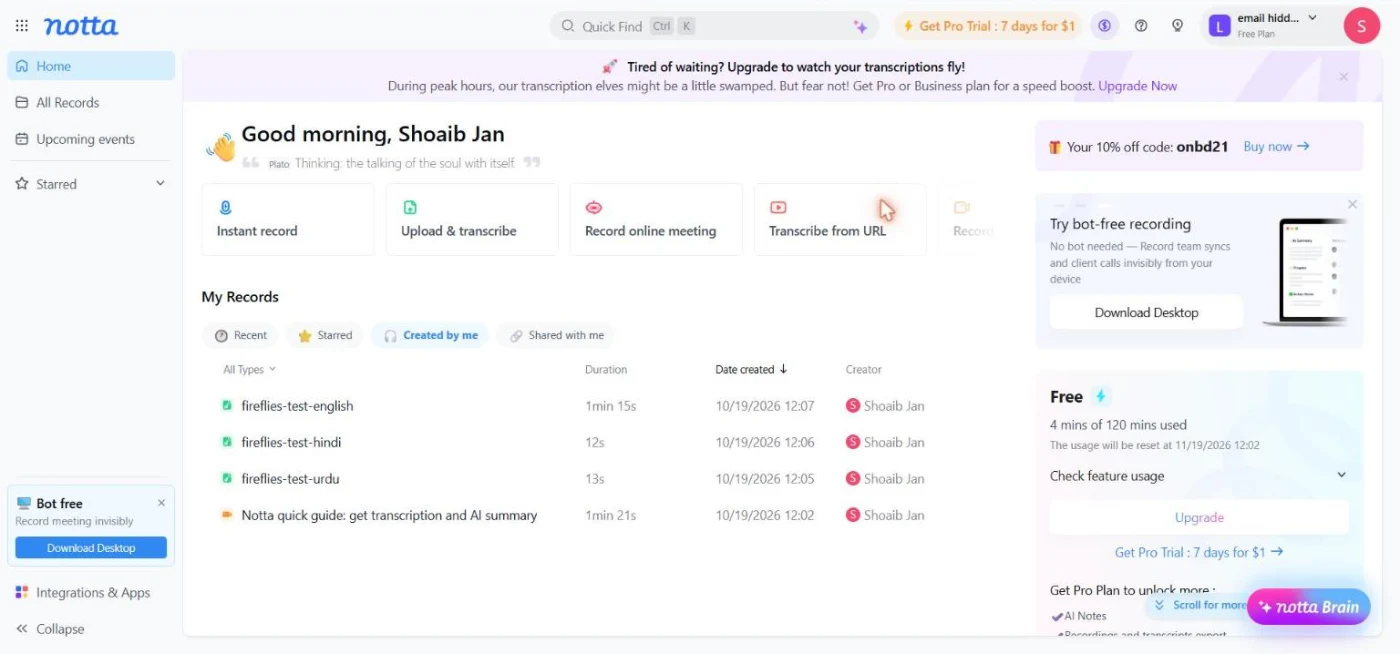Click Get Pro Trial header button
This screenshot has width=1400, height=654.
pyautogui.click(x=988, y=26)
